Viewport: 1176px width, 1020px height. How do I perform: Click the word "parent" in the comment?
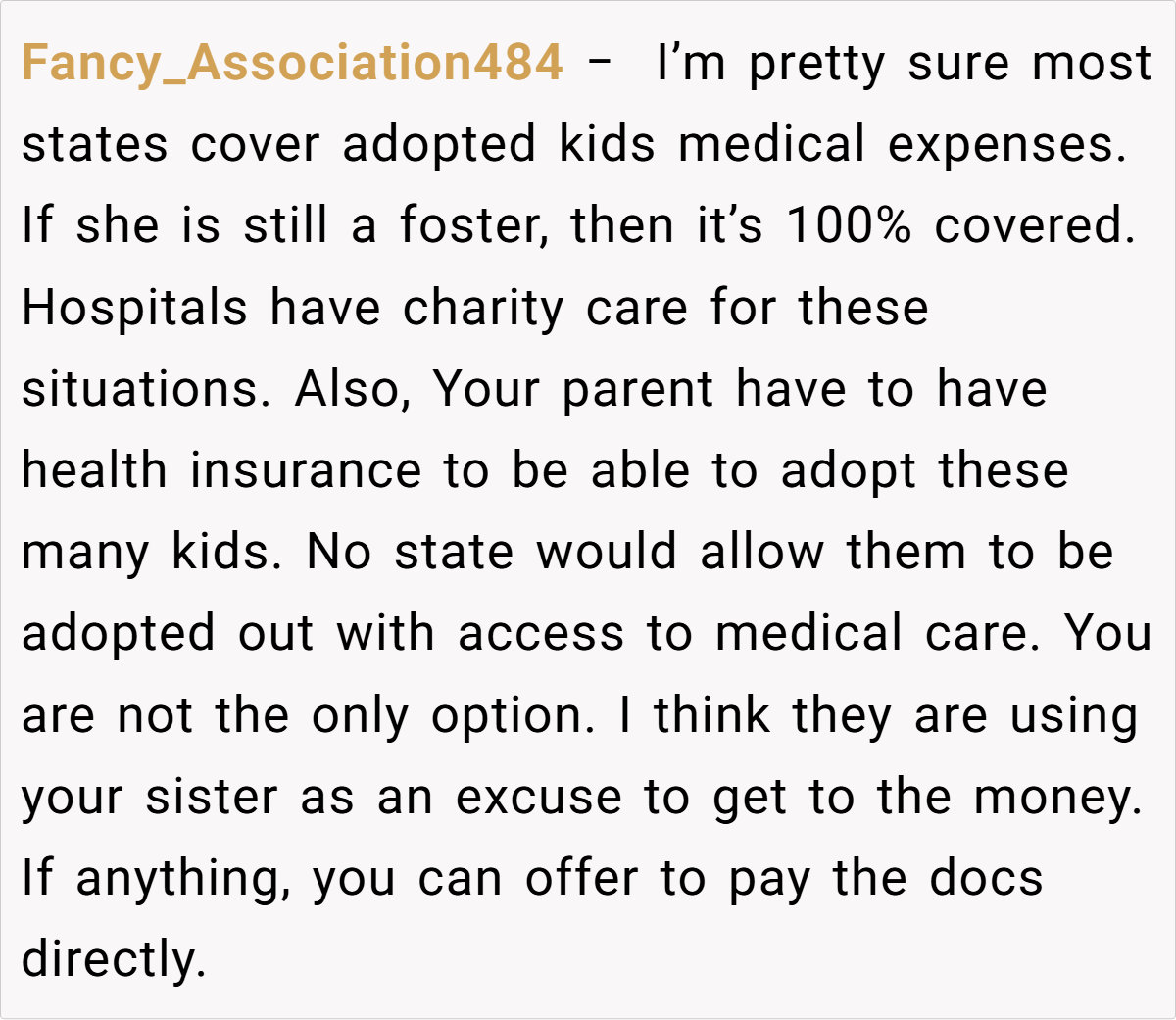[x=637, y=390]
